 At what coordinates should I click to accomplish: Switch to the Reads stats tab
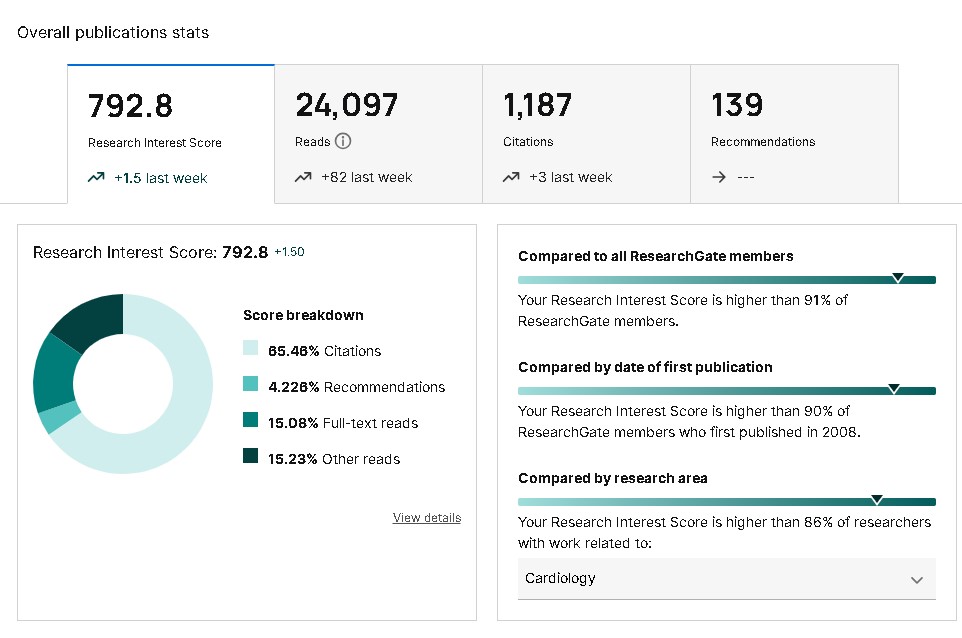click(x=378, y=134)
